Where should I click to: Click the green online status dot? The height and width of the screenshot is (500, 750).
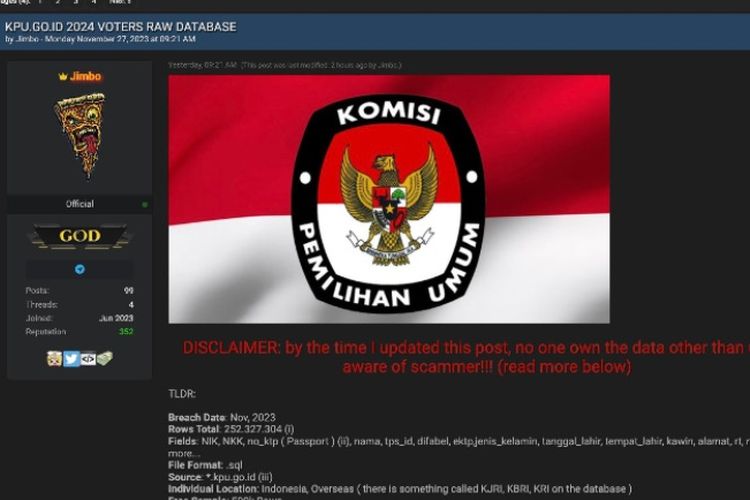[145, 205]
